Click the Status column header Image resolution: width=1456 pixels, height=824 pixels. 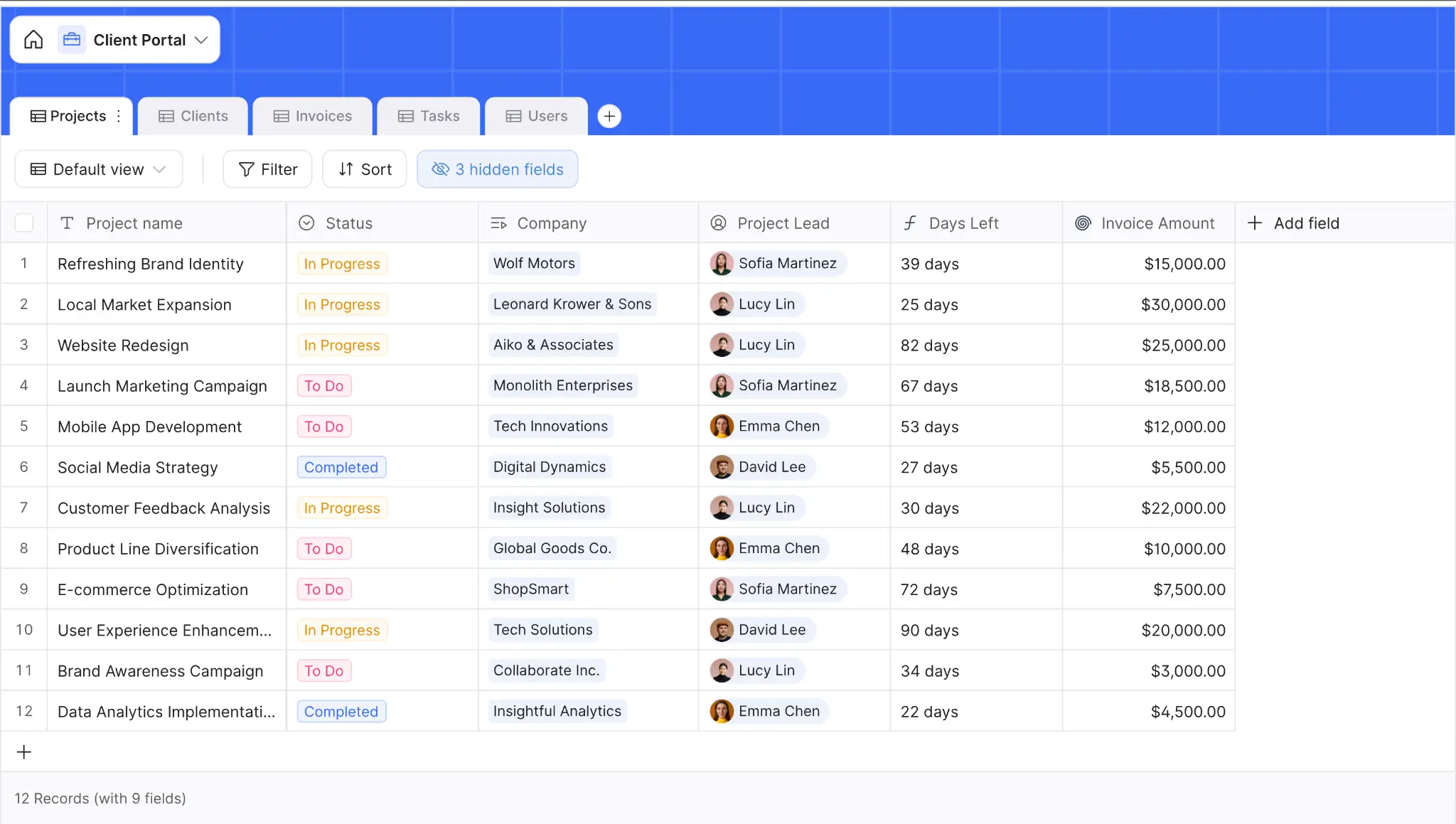click(382, 223)
